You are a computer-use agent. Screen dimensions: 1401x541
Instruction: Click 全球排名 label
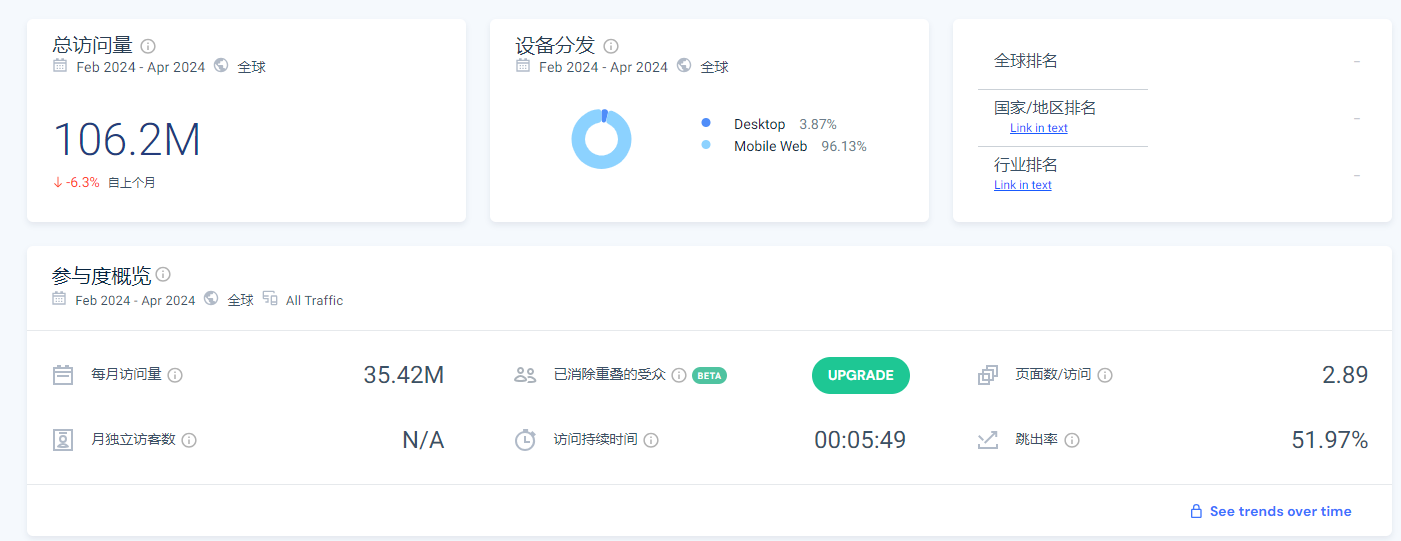point(1026,61)
